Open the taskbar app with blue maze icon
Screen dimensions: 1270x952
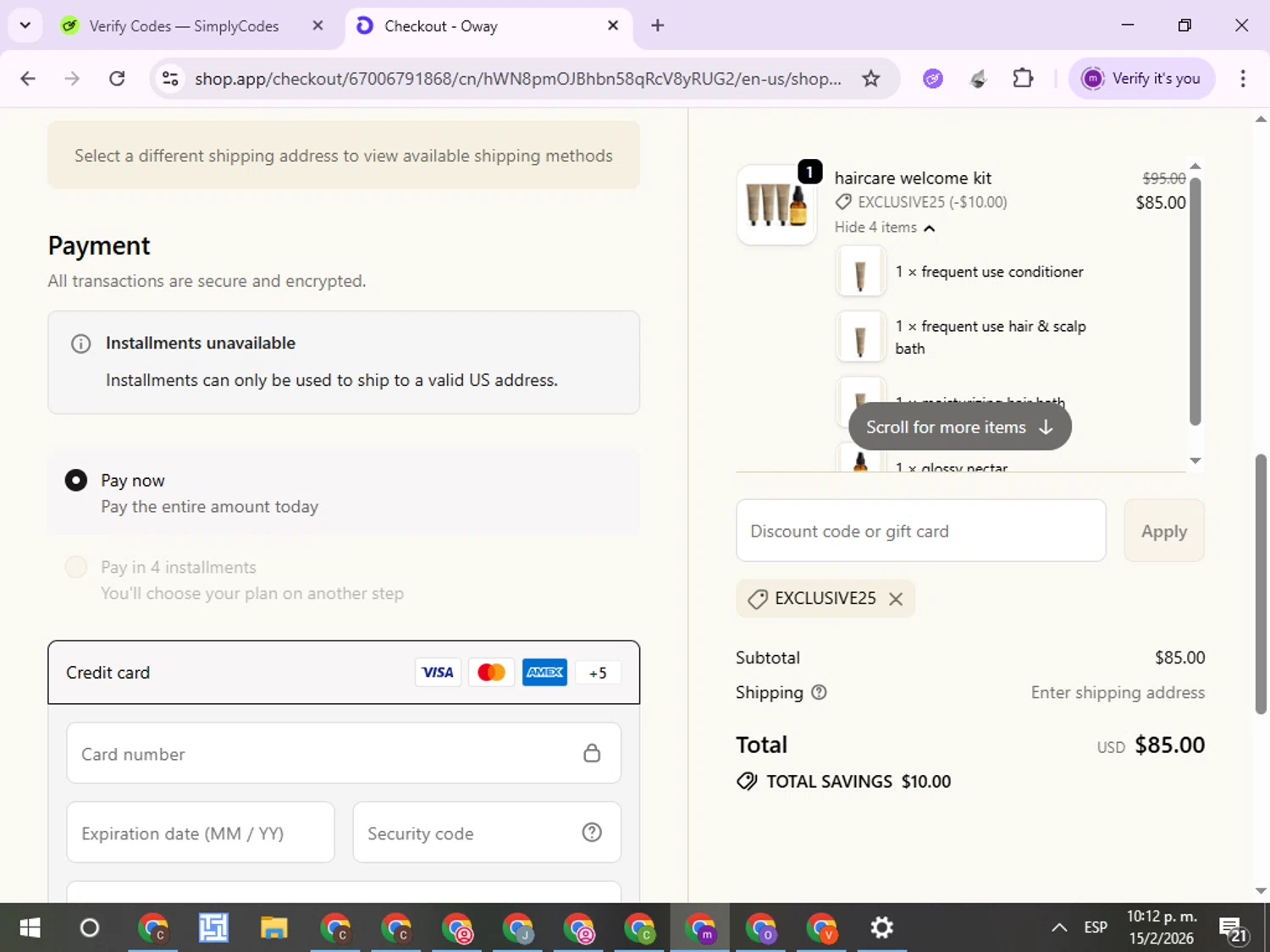(x=213, y=928)
